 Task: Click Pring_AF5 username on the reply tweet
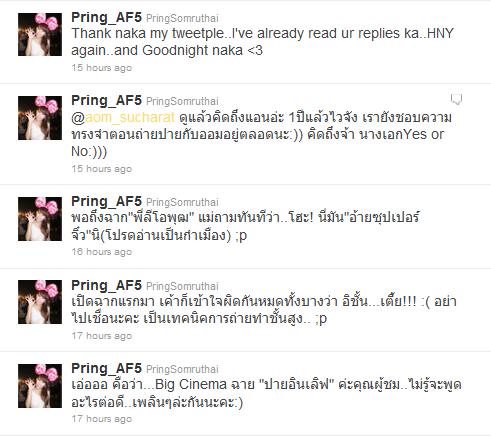click(x=107, y=100)
